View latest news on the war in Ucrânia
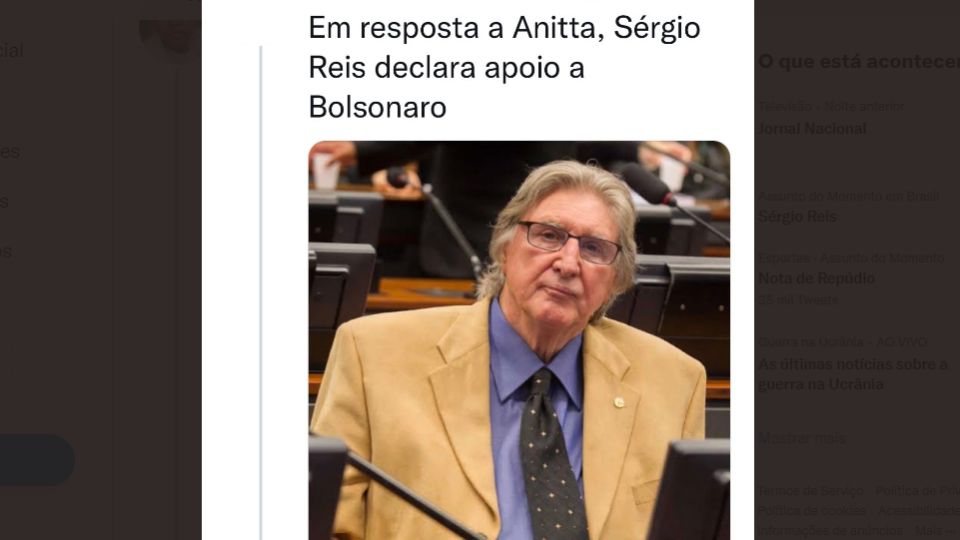This screenshot has height=540, width=960. coord(853,374)
